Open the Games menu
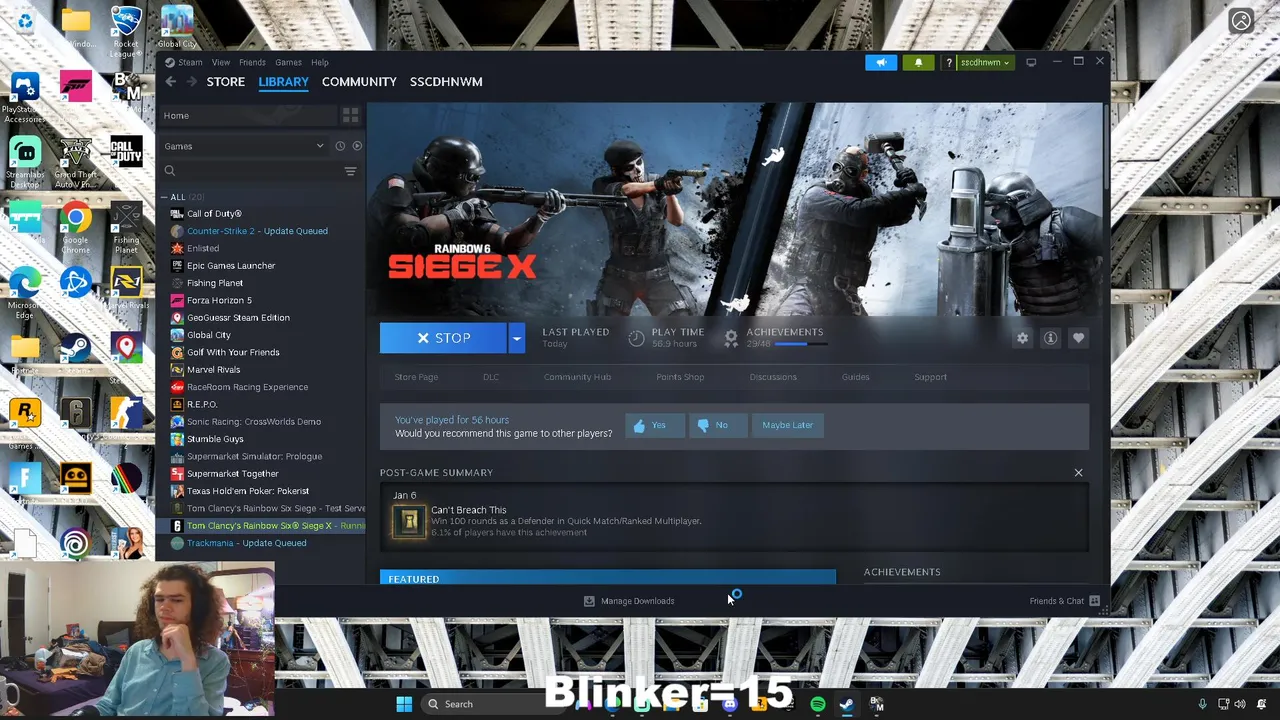Screen dimensions: 1280x720 [x=288, y=62]
